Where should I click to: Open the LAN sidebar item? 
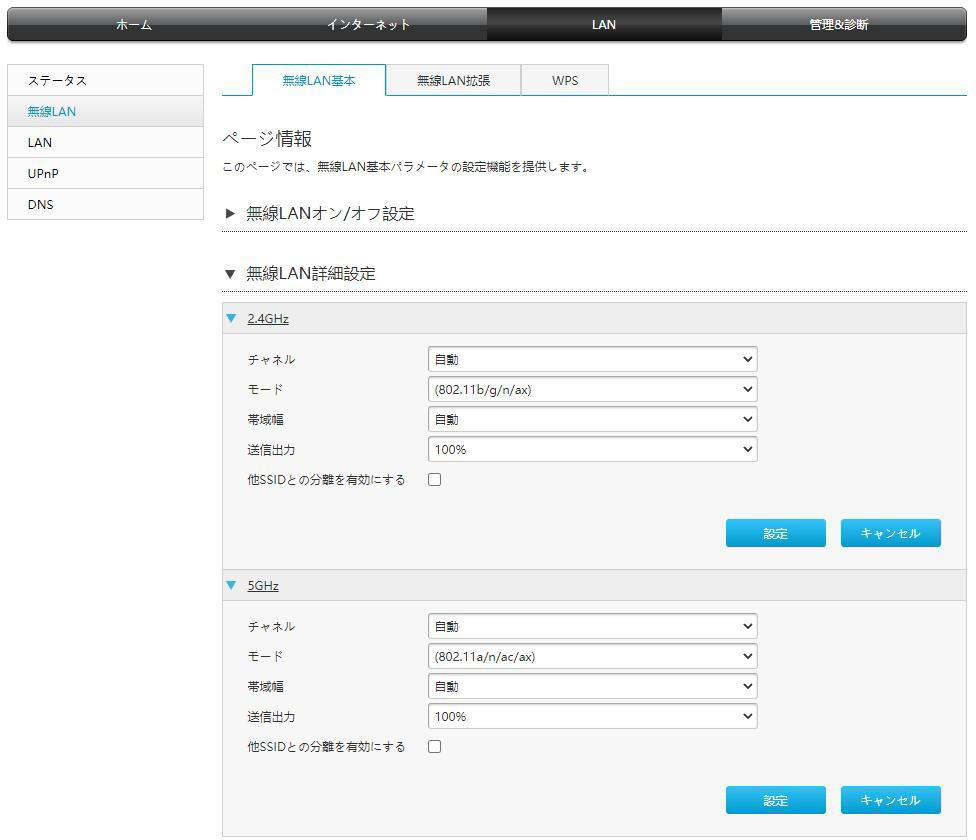105,142
